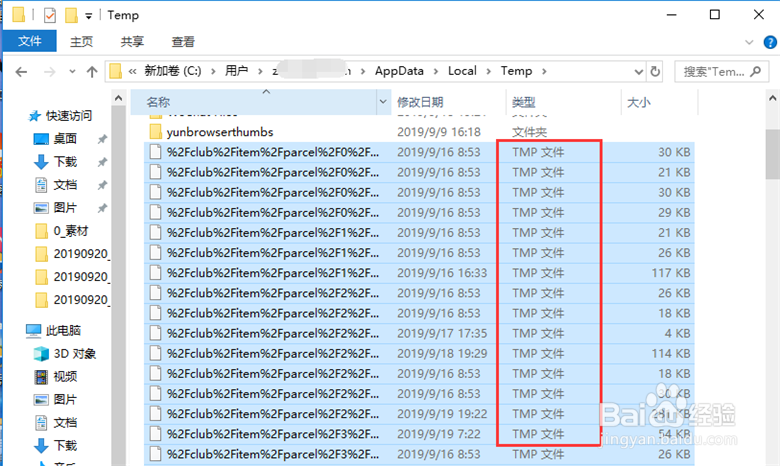
Task: Sort by the 修改日期 column header
Action: (x=448, y=102)
